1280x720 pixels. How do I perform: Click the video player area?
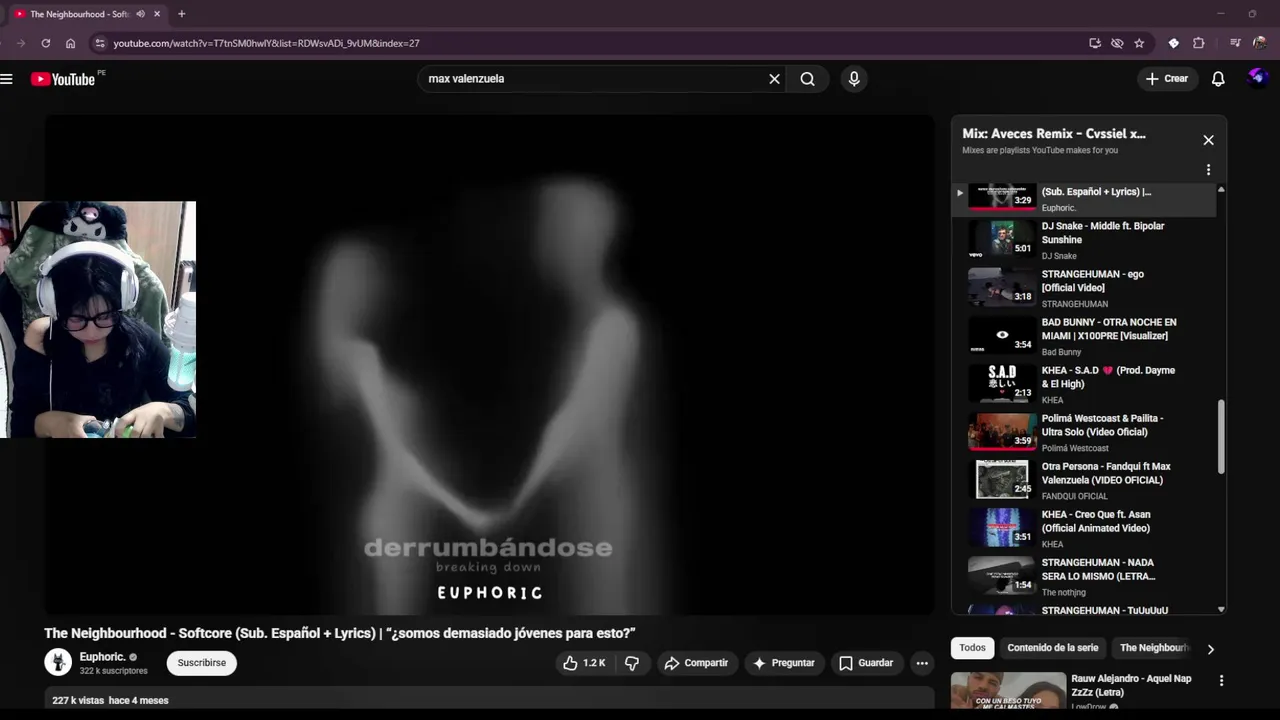coord(490,365)
